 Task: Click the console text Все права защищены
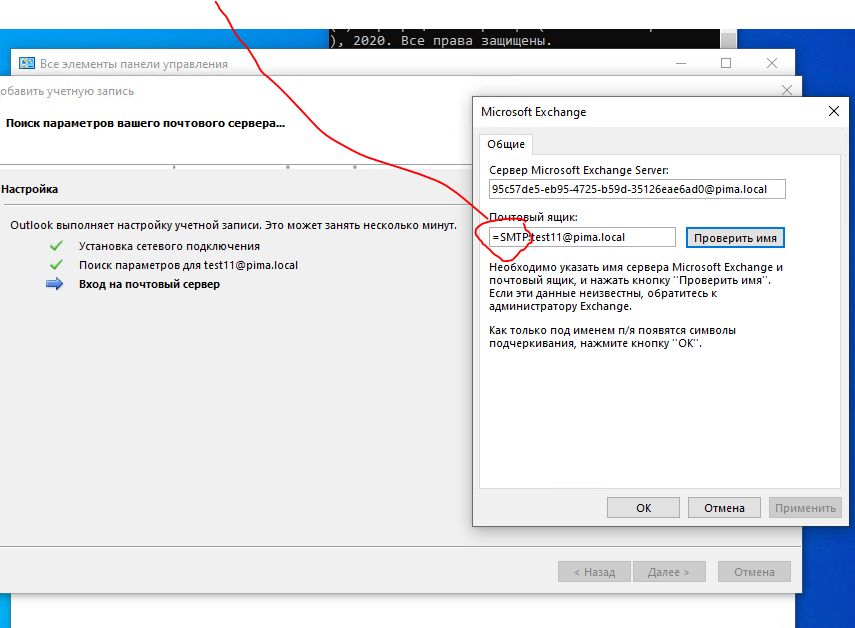click(476, 40)
